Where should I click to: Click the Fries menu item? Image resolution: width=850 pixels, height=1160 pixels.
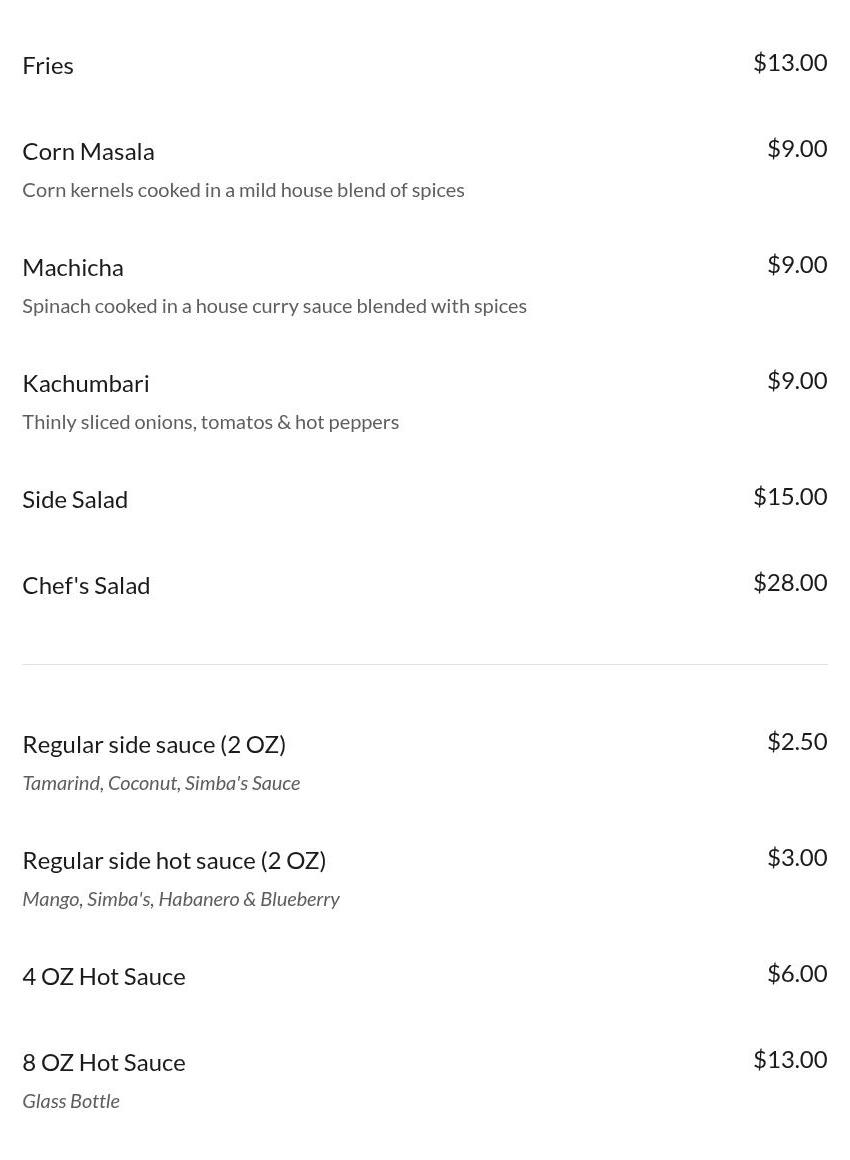pyautogui.click(x=48, y=65)
